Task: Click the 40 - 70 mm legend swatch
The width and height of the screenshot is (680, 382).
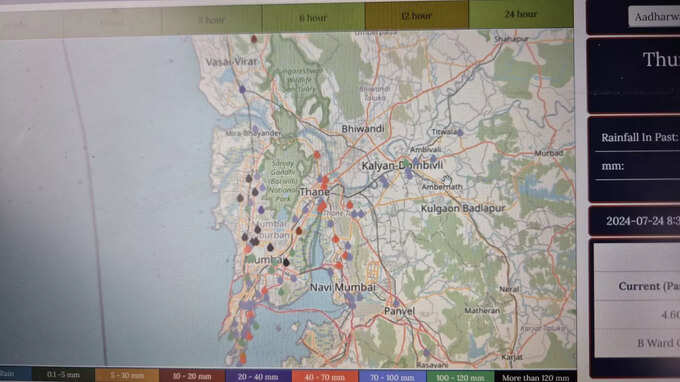Action: [x=325, y=376]
